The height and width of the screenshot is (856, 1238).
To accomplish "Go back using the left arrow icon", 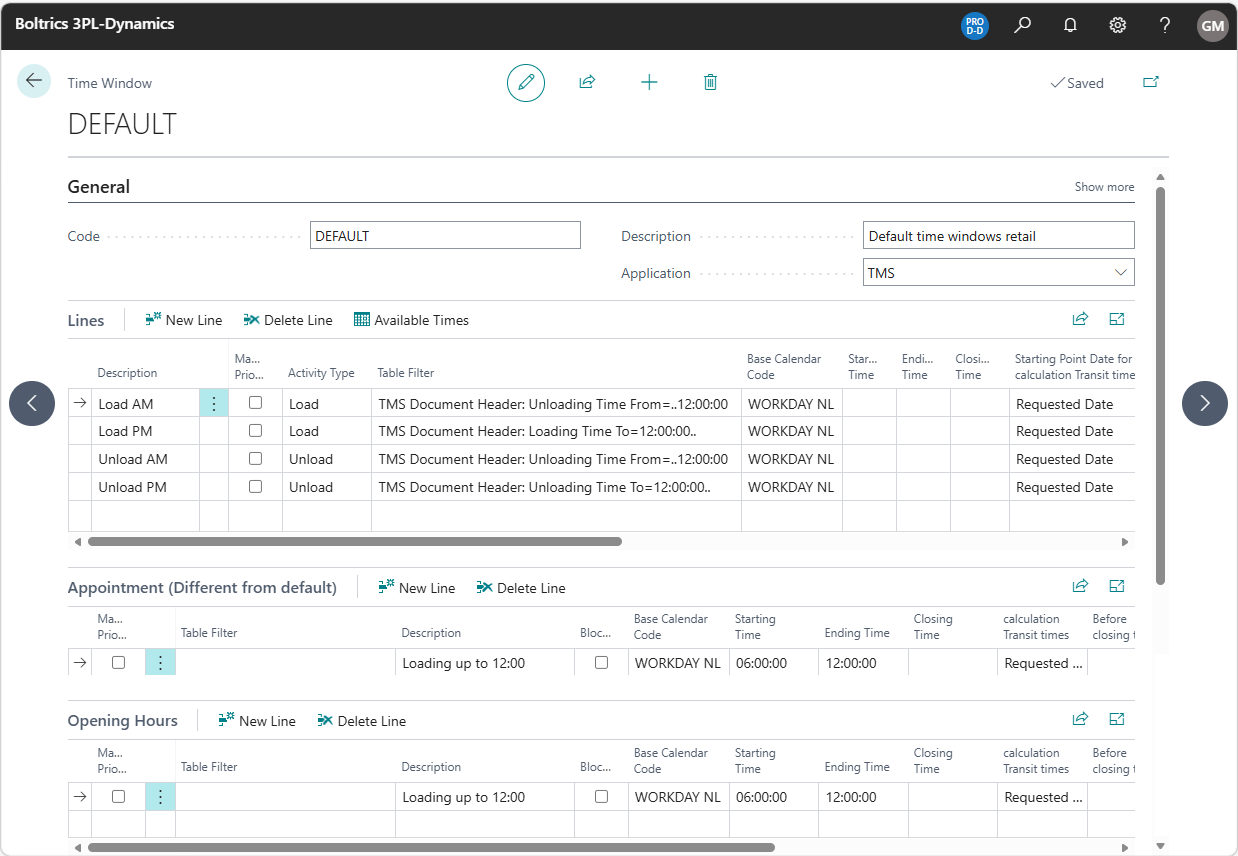I will coord(34,81).
